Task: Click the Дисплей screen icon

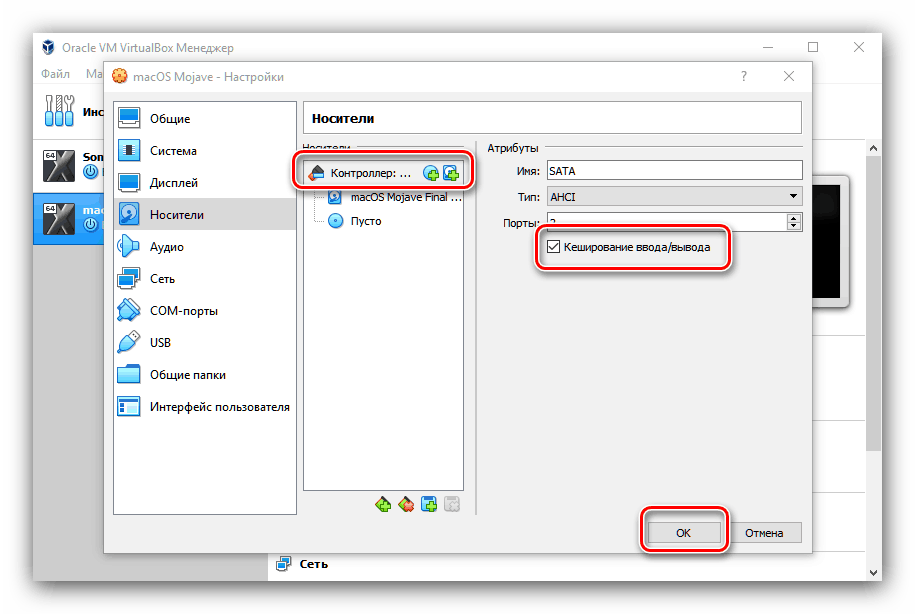Action: pos(129,182)
